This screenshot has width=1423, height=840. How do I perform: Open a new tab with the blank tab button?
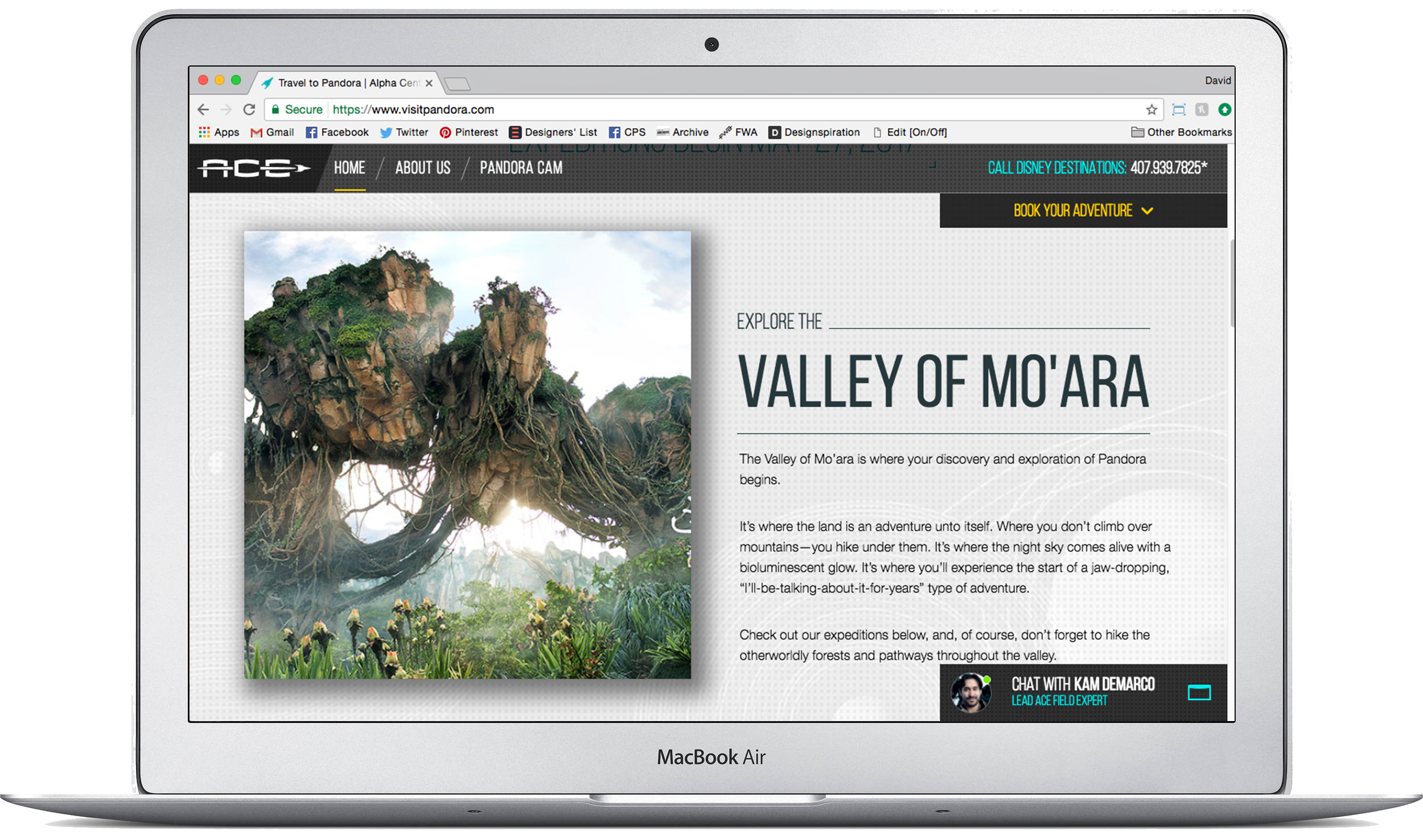pyautogui.click(x=457, y=84)
